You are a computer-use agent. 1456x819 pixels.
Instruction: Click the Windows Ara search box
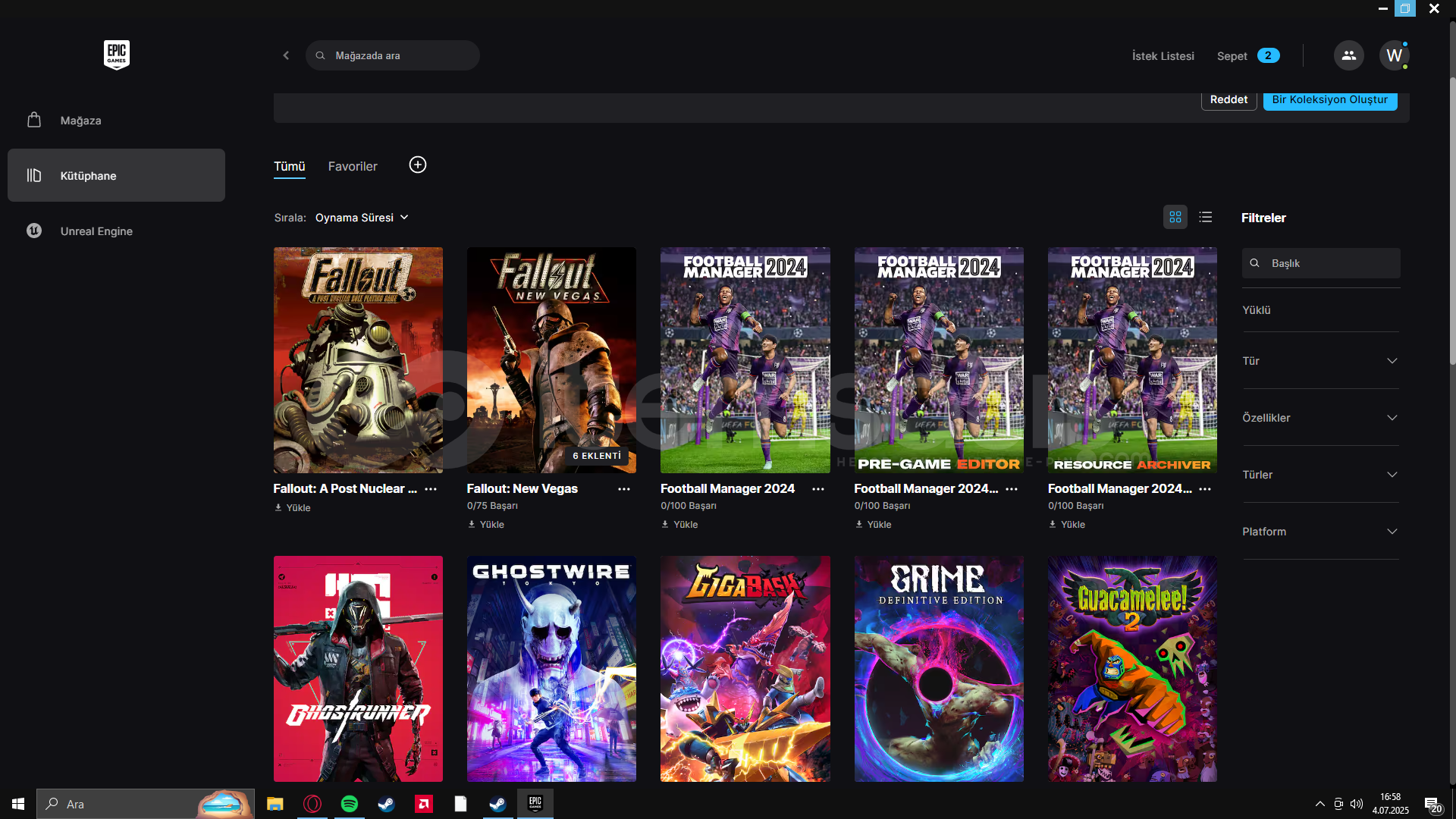[145, 804]
